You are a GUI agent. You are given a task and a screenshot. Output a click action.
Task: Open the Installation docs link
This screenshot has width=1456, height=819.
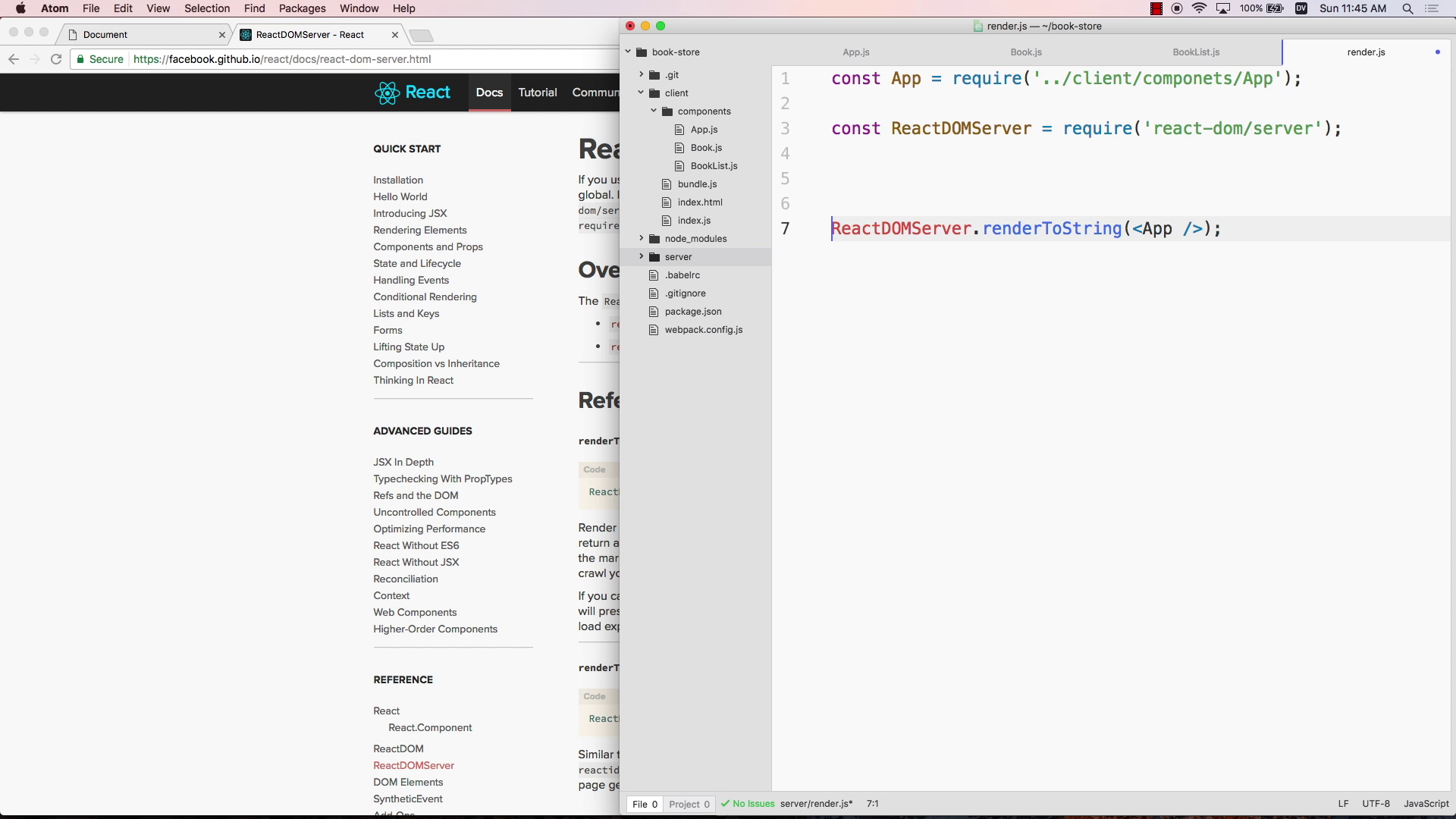click(398, 180)
